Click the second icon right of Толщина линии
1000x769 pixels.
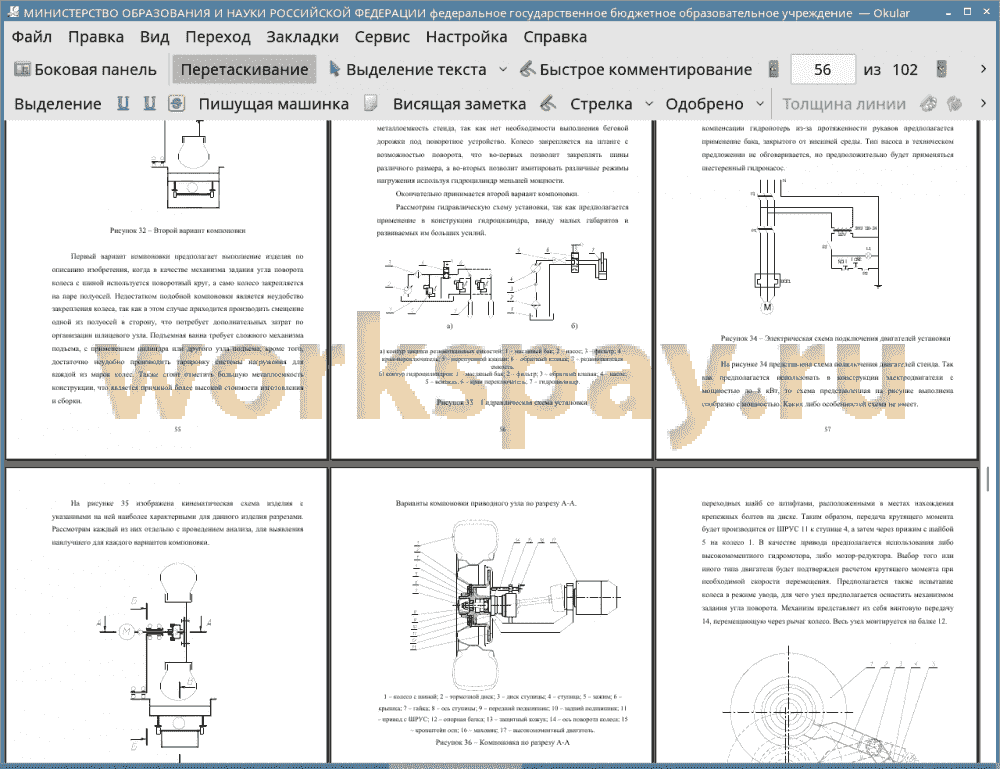(x=955, y=103)
